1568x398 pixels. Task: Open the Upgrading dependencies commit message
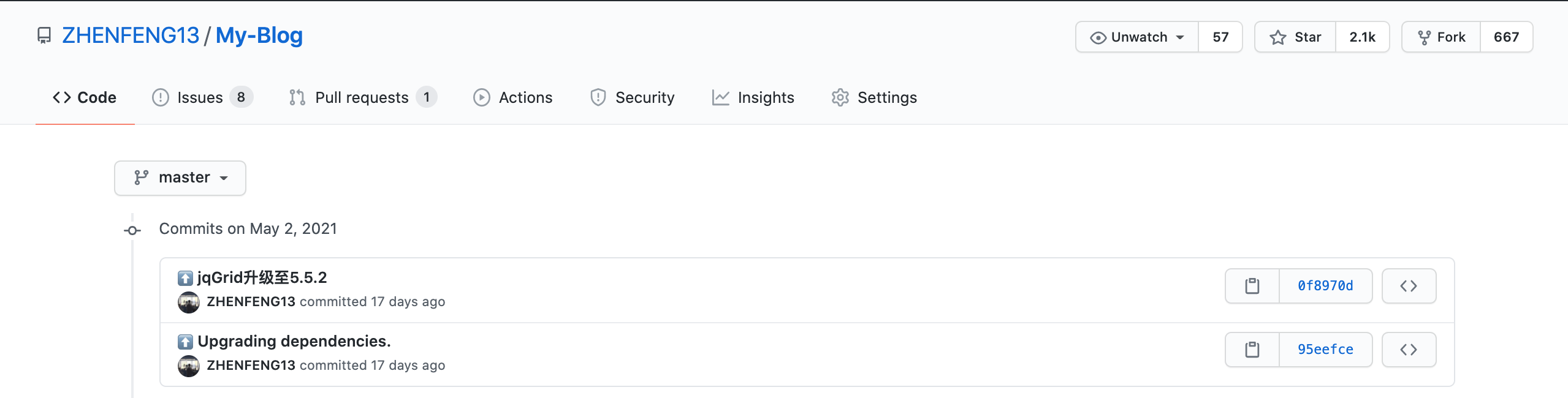[x=294, y=341]
